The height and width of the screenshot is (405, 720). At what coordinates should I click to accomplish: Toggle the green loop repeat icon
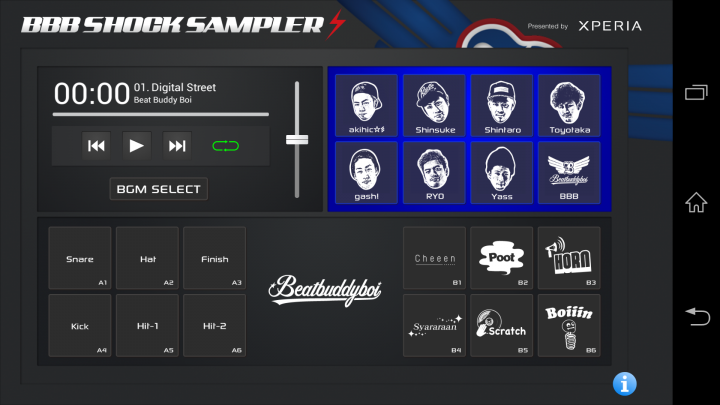coord(225,146)
